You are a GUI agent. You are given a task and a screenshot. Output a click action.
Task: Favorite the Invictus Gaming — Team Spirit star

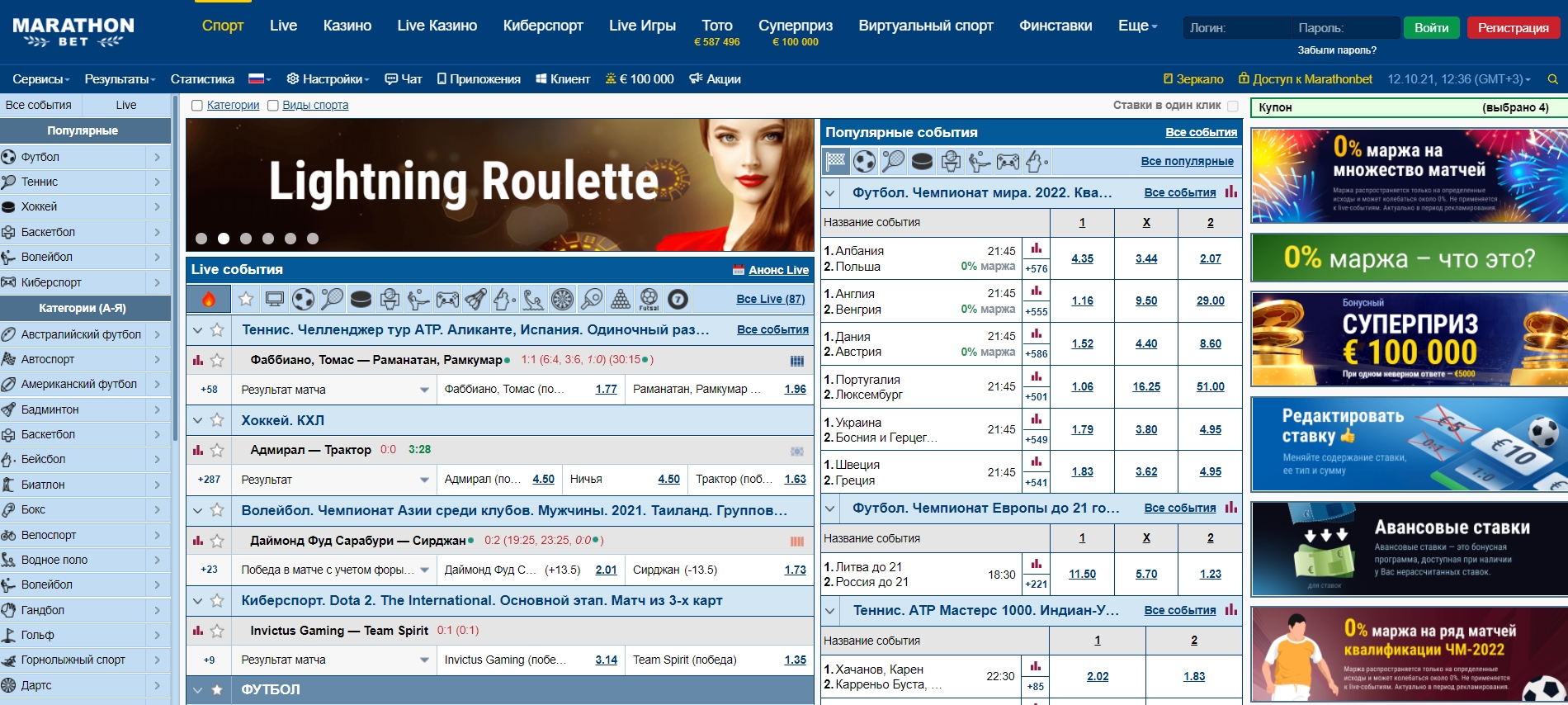point(217,631)
